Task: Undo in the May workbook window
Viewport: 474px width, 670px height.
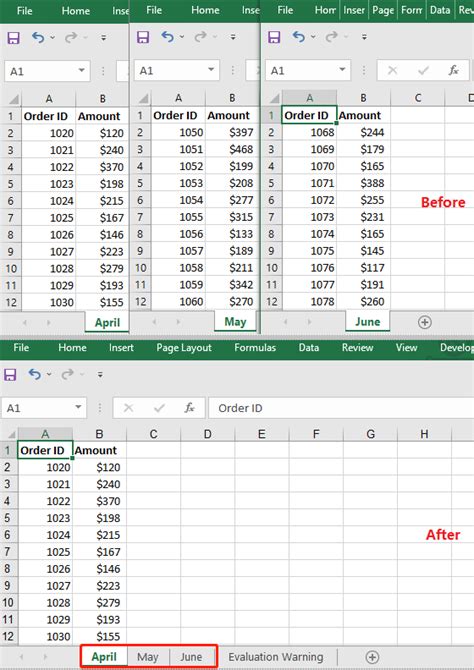Action: (x=168, y=37)
